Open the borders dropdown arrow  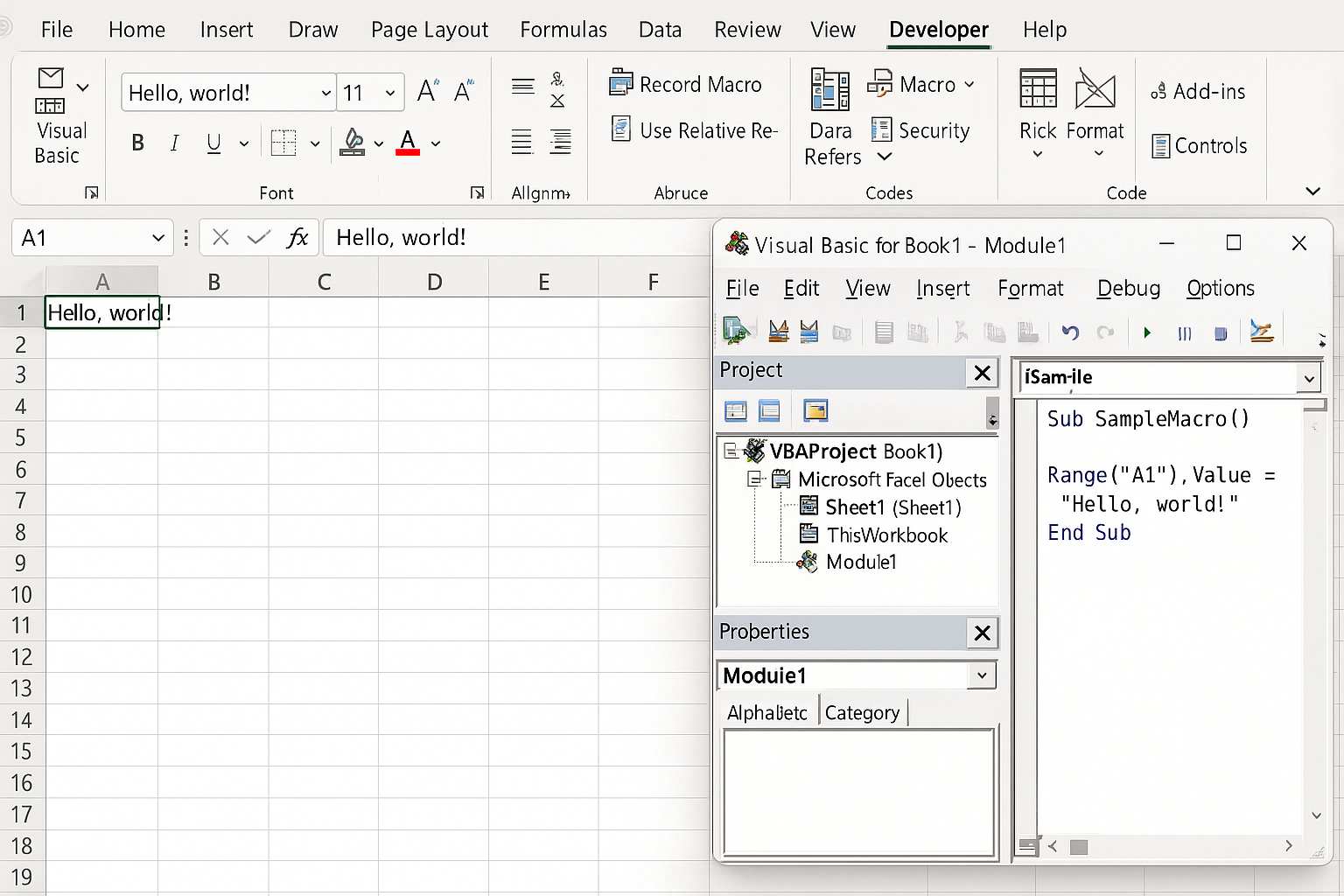(315, 143)
